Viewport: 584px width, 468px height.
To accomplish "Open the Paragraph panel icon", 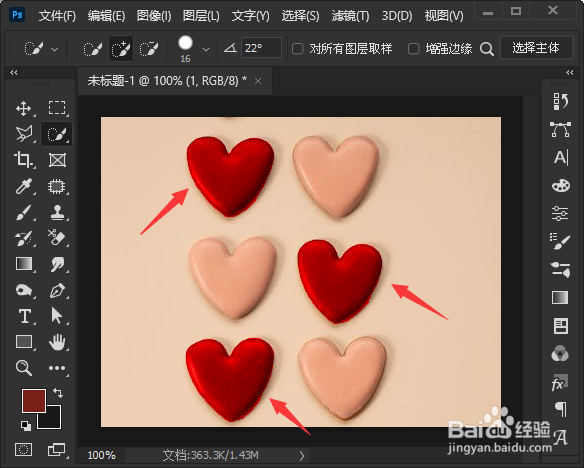I will pos(561,409).
